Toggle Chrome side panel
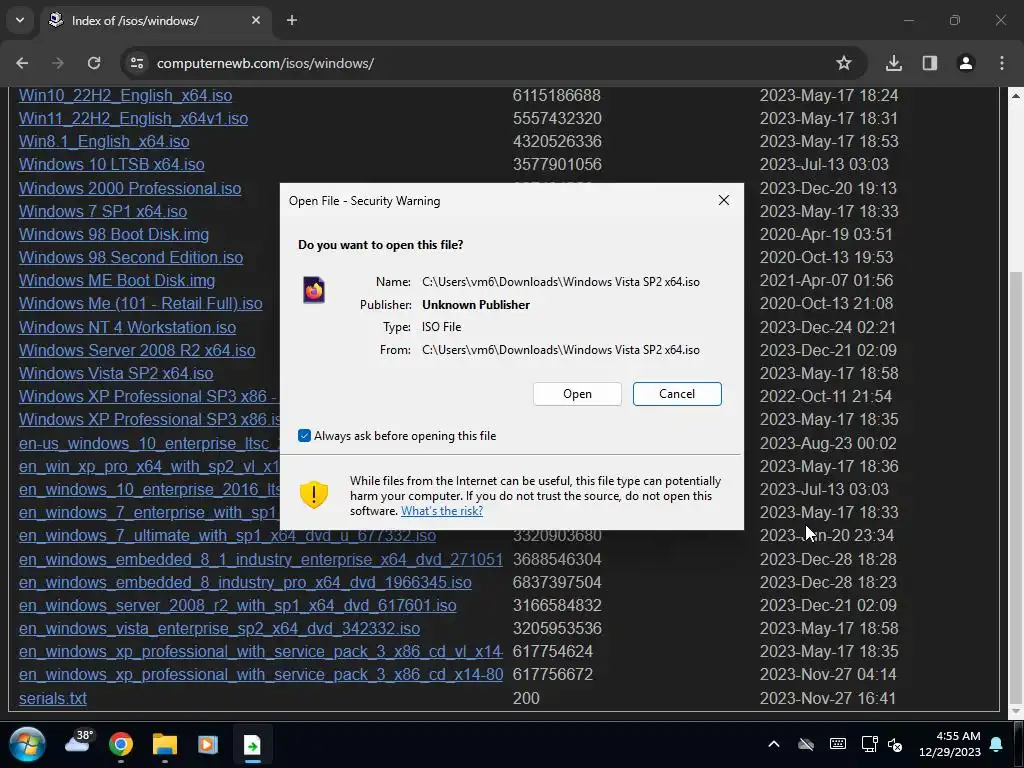This screenshot has height=768, width=1024. 930,63
